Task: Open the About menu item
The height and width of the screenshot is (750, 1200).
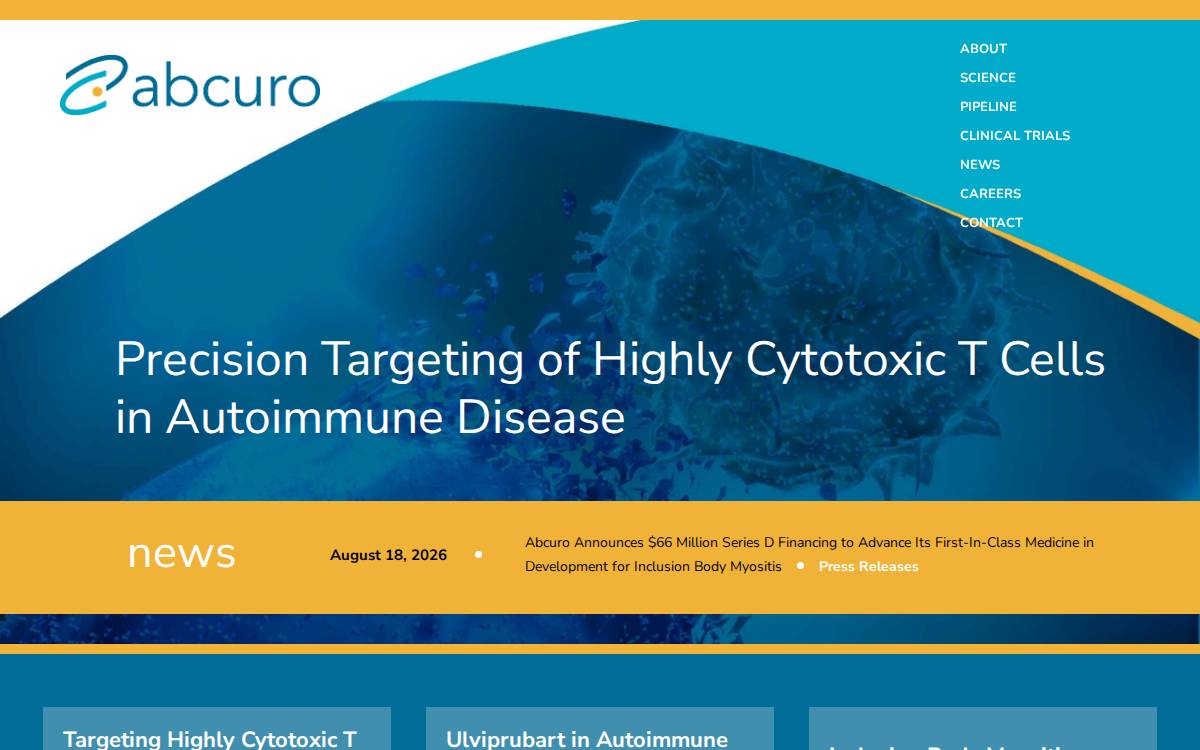Action: (983, 48)
